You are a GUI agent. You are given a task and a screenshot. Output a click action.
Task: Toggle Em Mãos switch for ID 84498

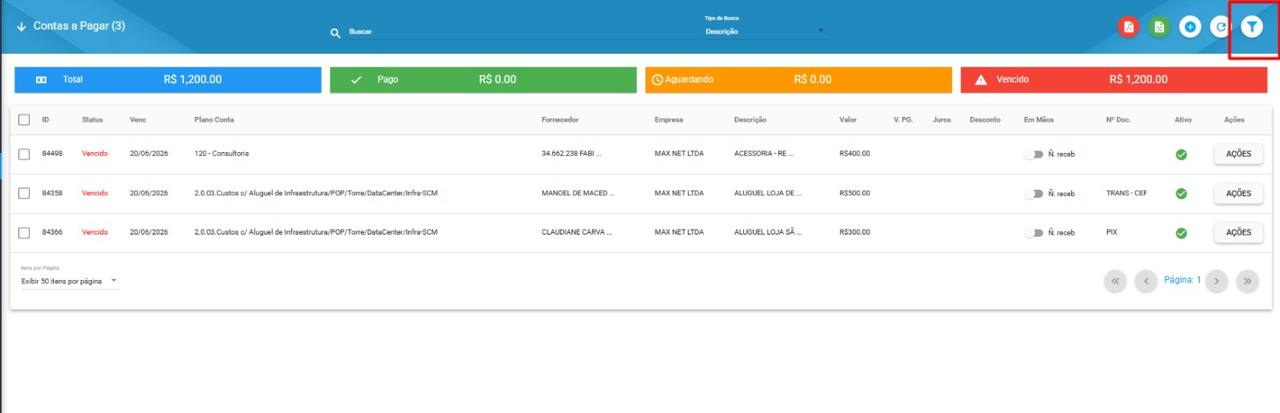pyautogui.click(x=1033, y=154)
